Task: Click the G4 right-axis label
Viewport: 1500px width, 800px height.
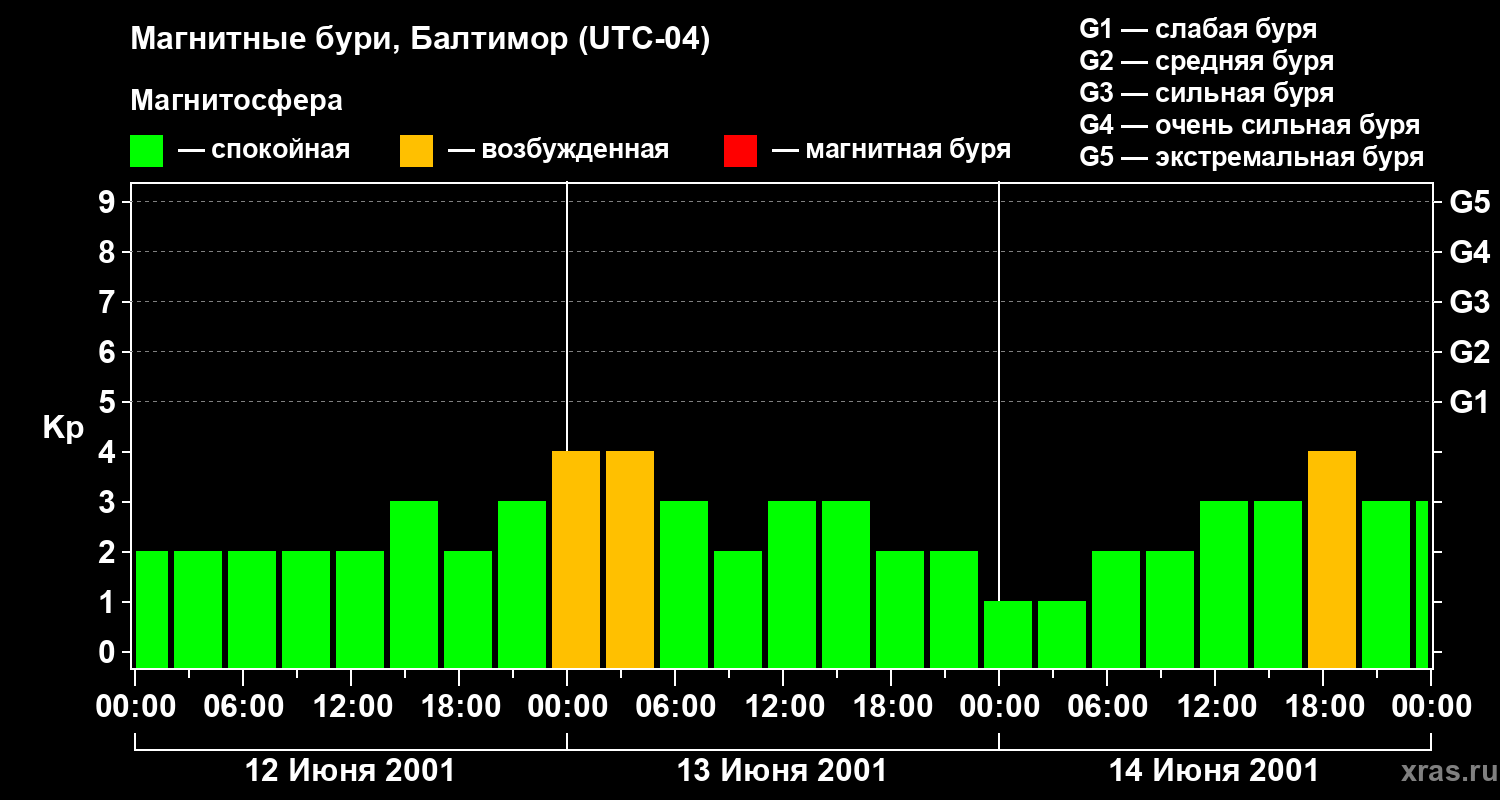Action: (1469, 252)
